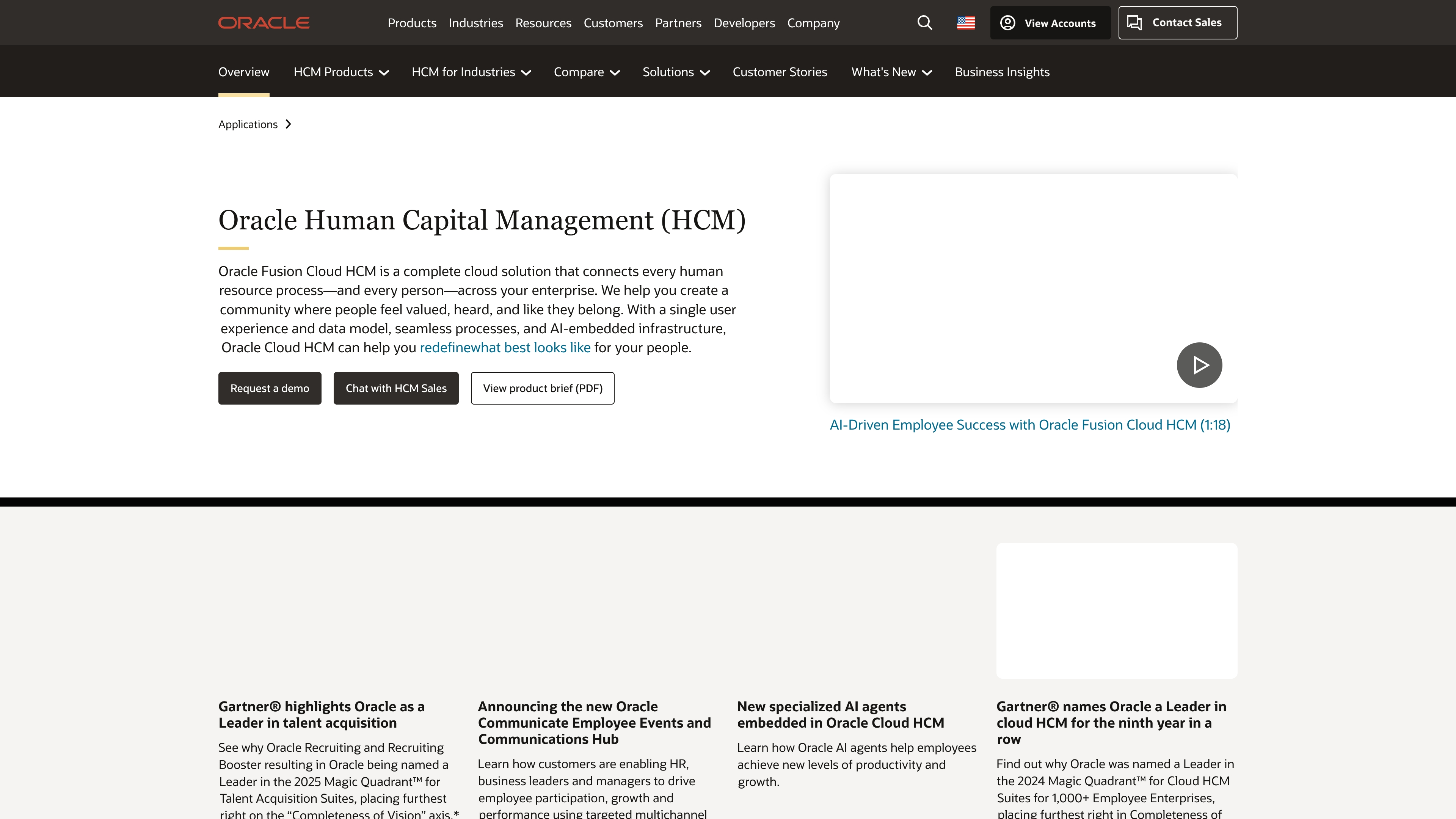The image size is (1456, 819).
Task: Go to Customer Stories
Action: pos(780,72)
